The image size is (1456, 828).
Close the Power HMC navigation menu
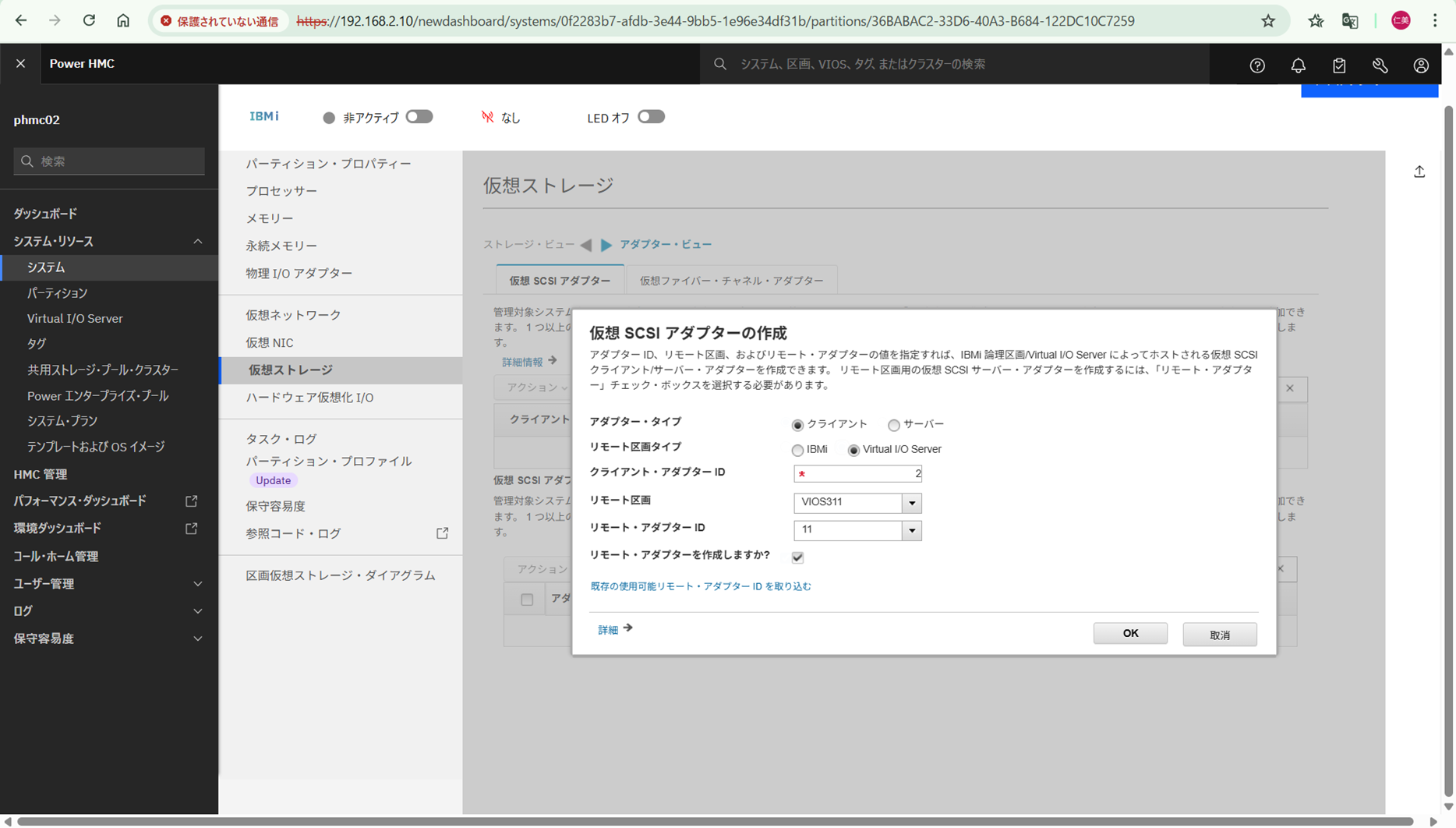(x=21, y=64)
